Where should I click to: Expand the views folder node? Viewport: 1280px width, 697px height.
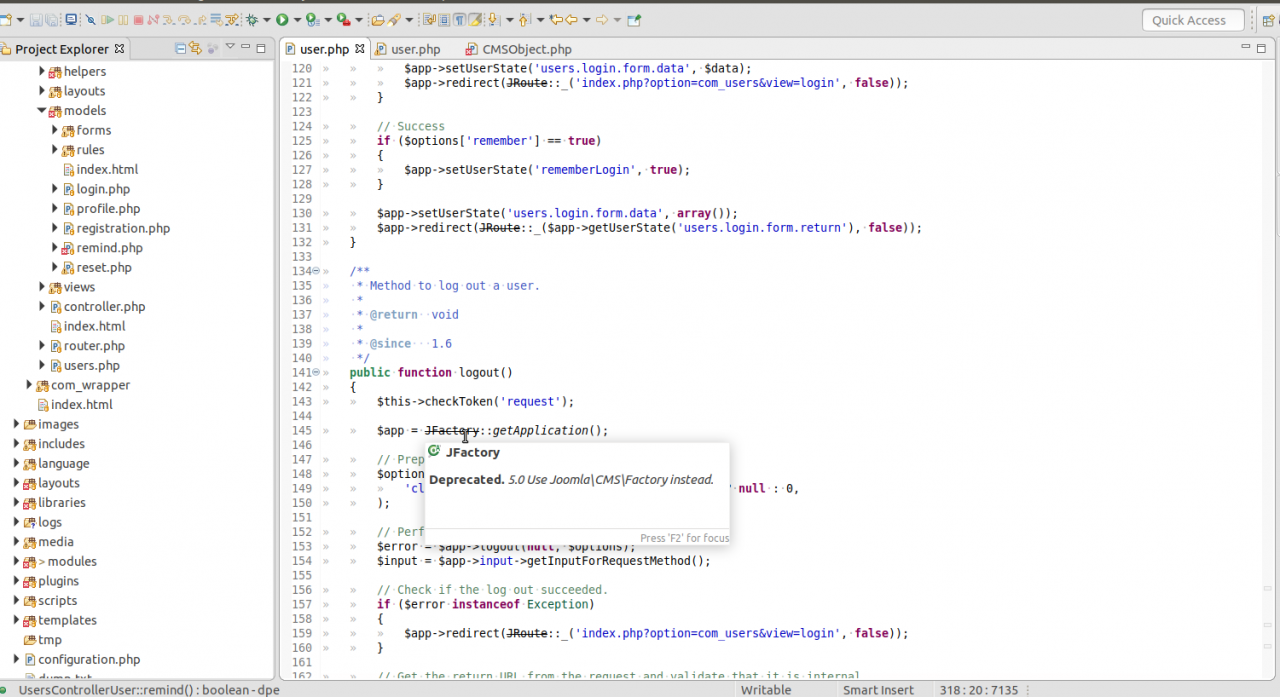[42, 287]
